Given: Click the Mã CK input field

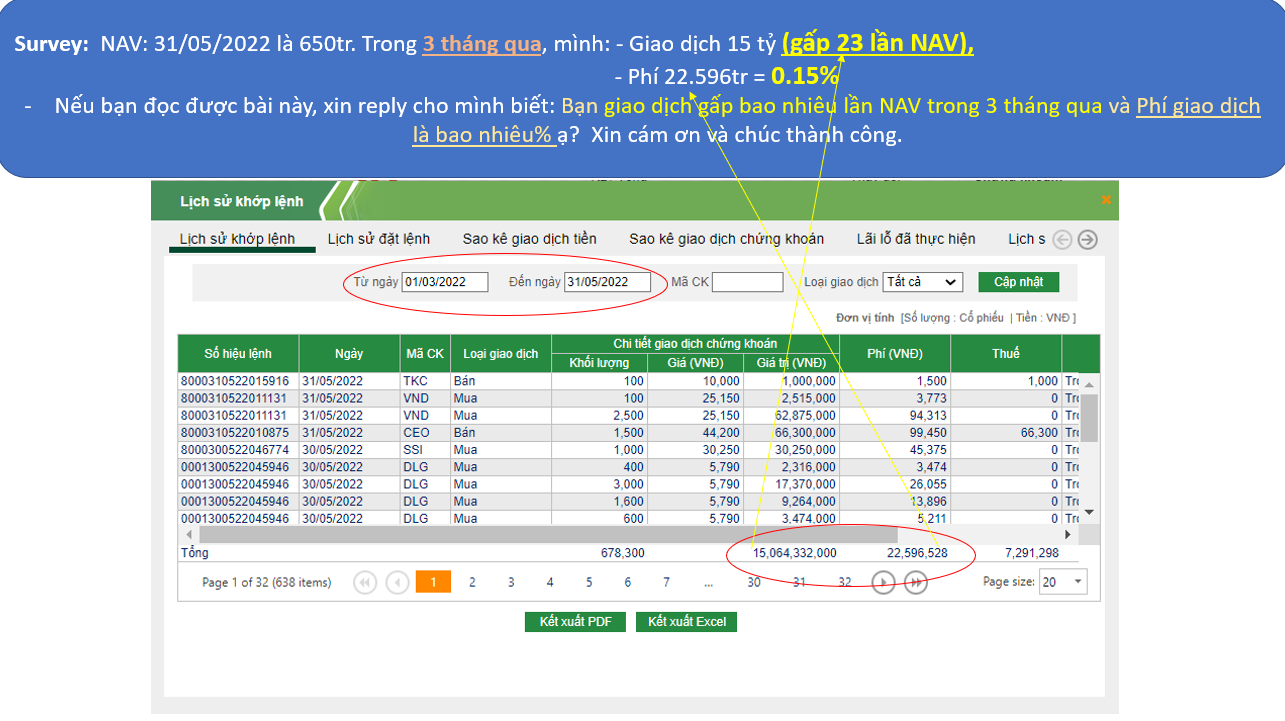Looking at the screenshot, I should pos(747,282).
